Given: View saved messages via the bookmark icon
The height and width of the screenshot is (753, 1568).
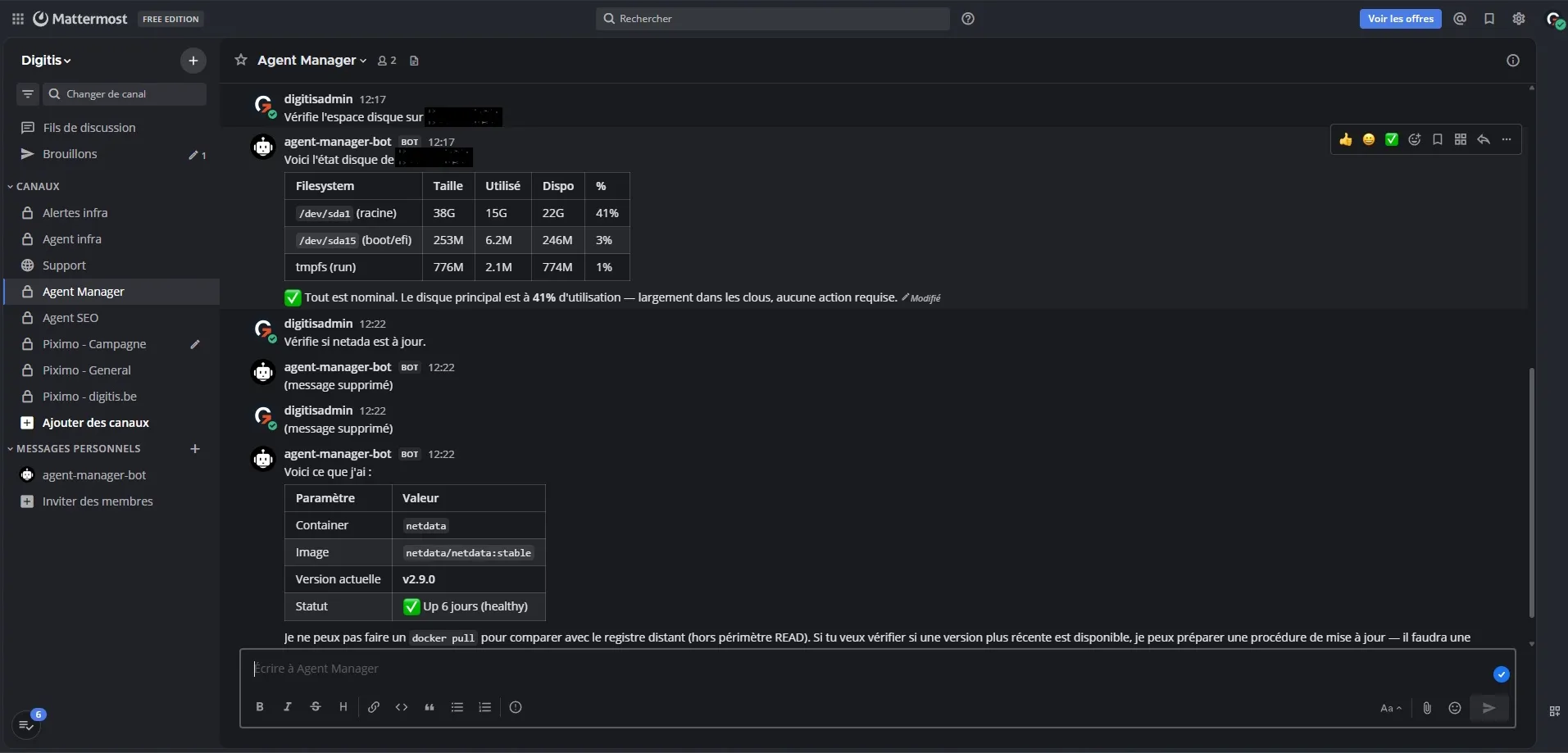Looking at the screenshot, I should [x=1489, y=18].
